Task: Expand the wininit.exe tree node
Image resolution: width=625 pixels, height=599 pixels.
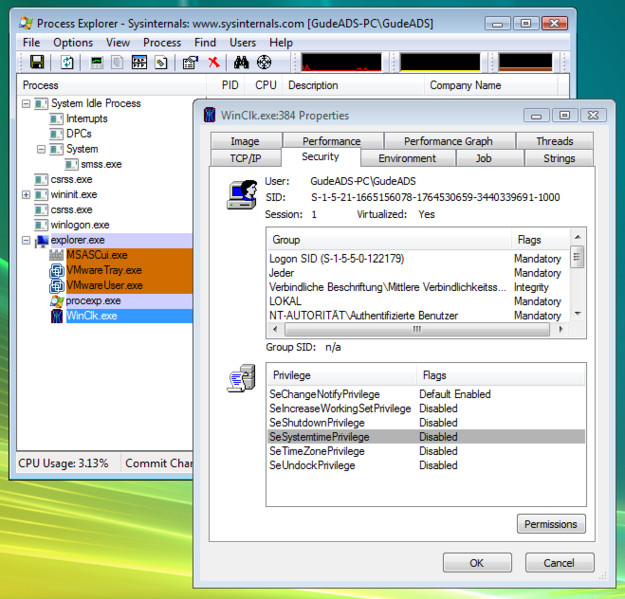Action: (x=26, y=195)
